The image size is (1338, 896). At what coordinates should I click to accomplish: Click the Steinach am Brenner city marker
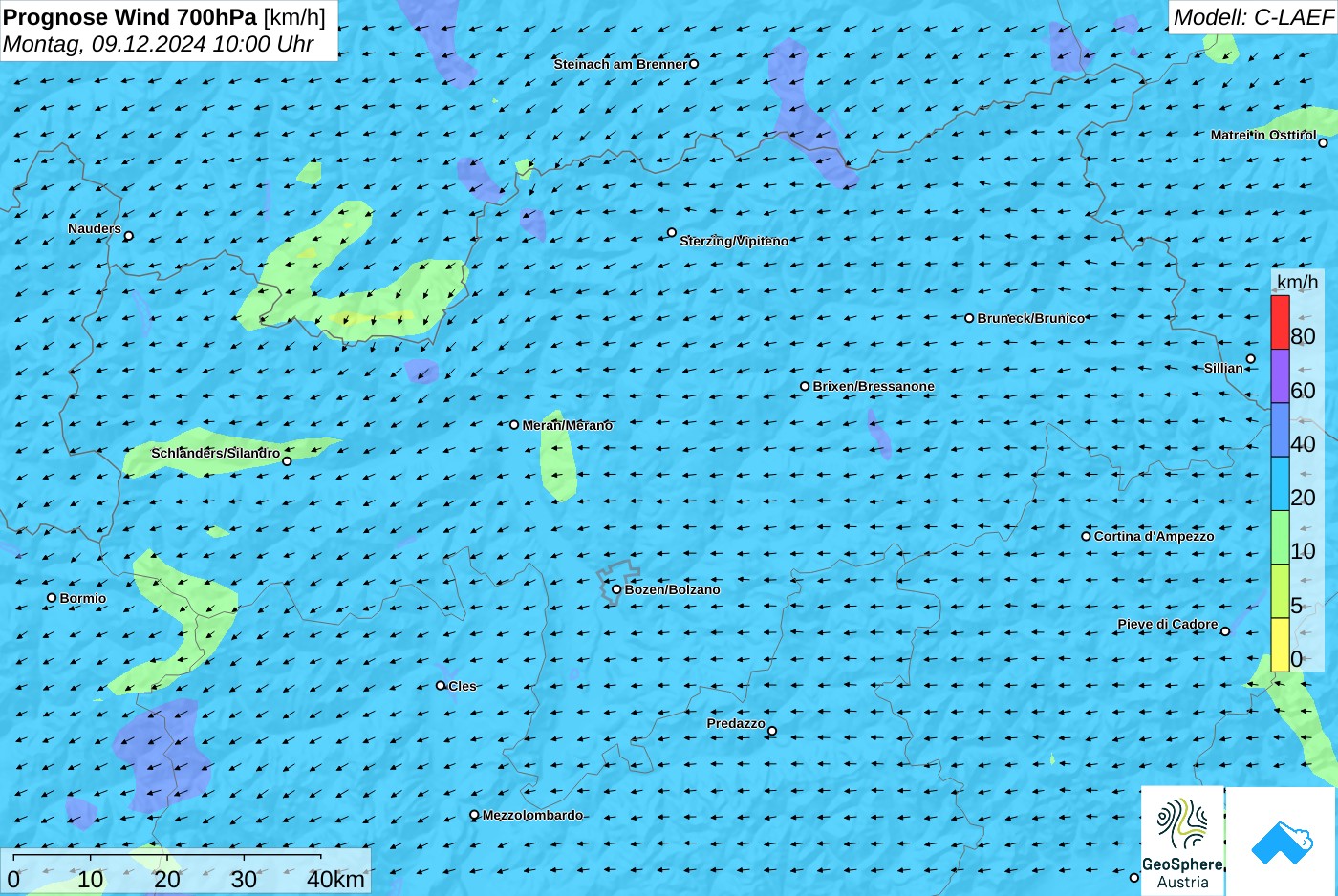[694, 64]
